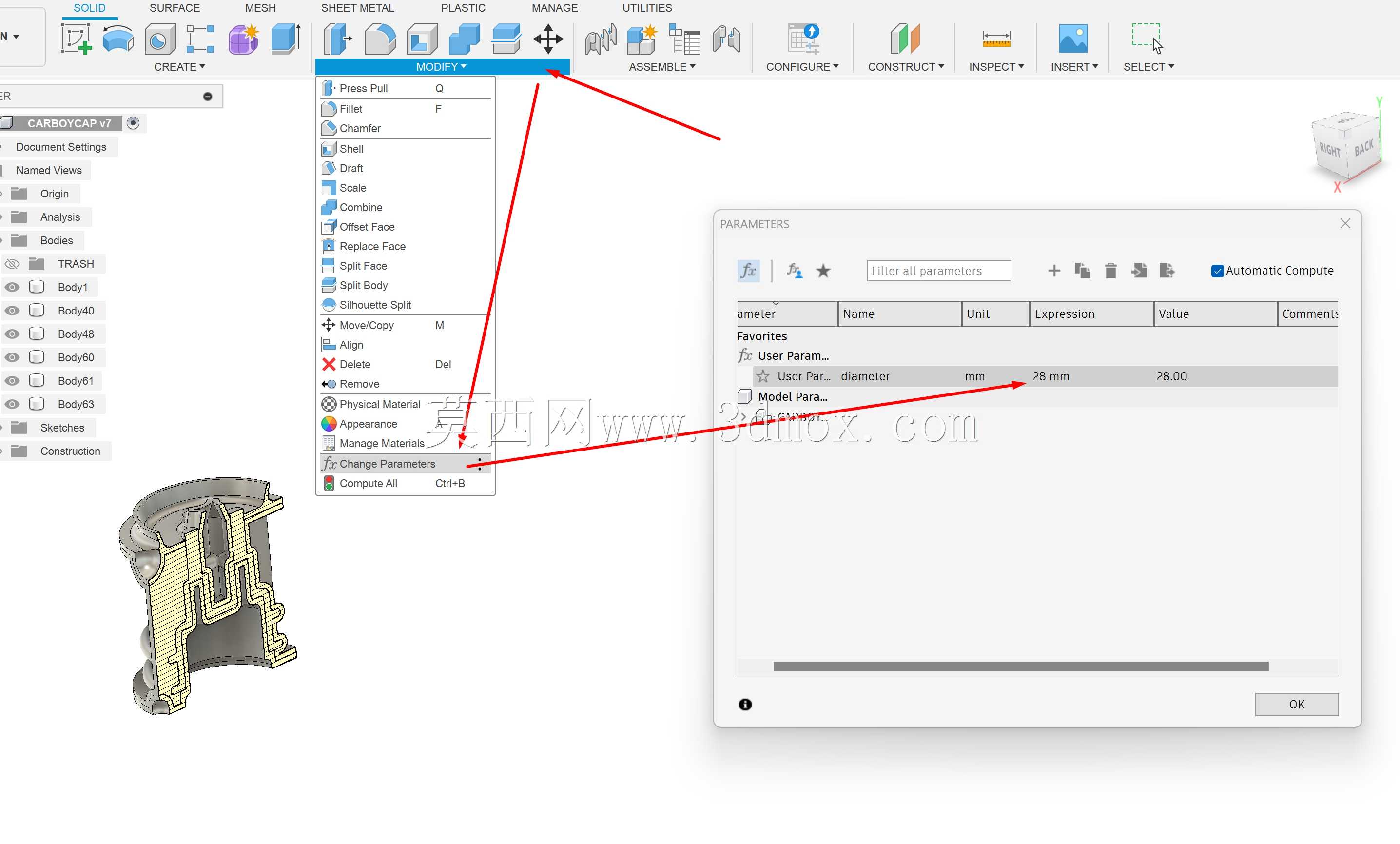Click the Combine toolbar icon
This screenshot has height=844, width=1400.
tap(464, 39)
